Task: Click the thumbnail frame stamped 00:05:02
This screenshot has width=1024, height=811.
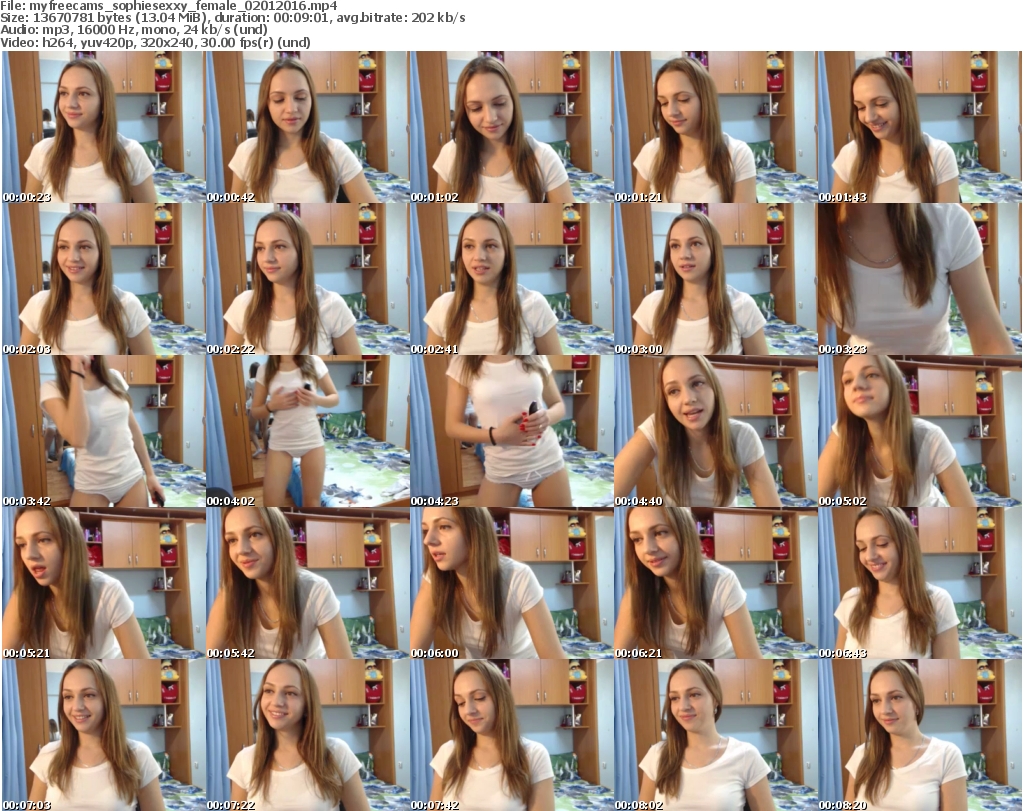Action: [x=920, y=431]
